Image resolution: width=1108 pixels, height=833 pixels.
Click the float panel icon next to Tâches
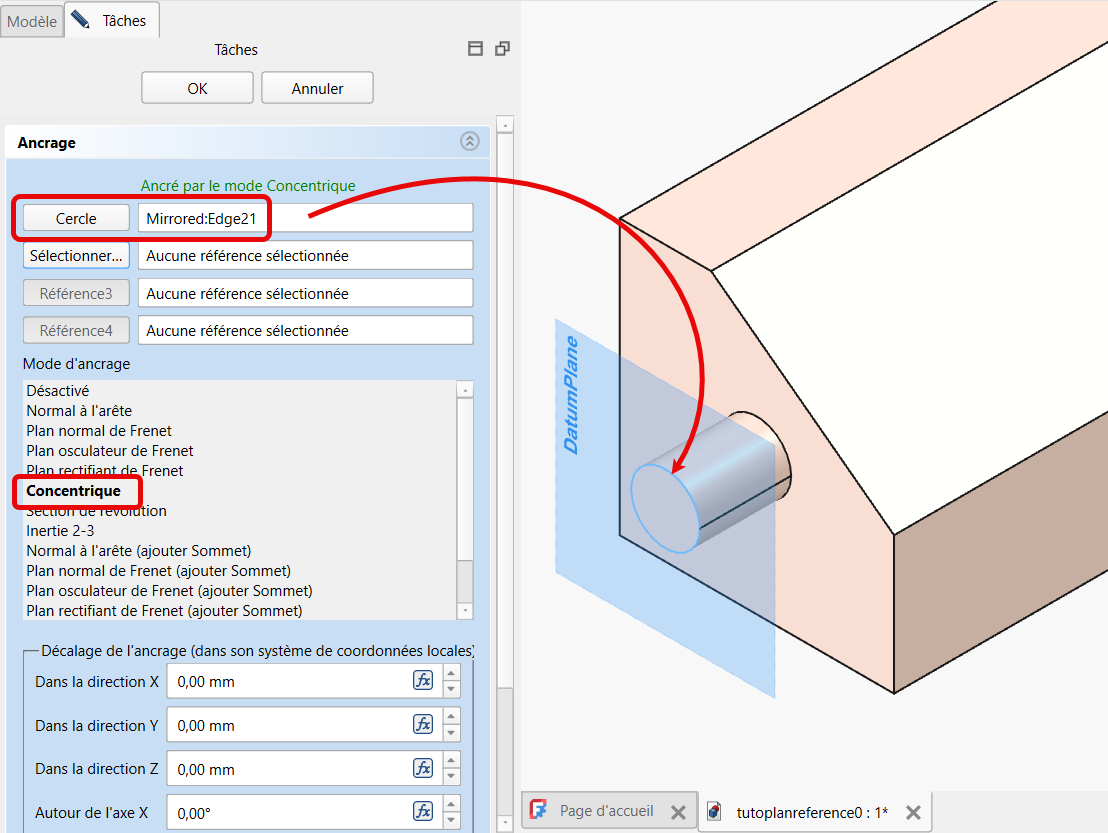(502, 49)
